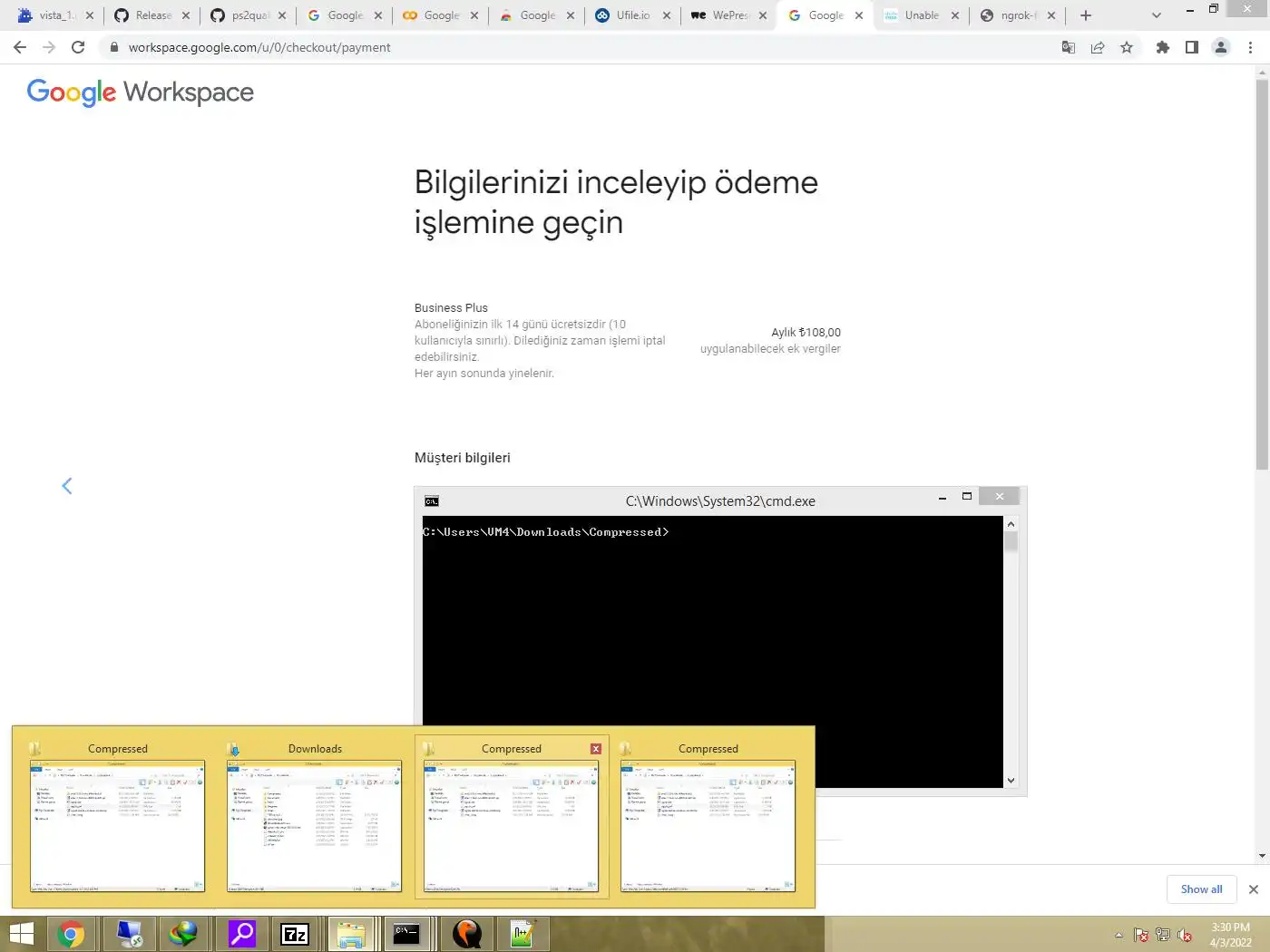Close the ps2qua tab
The image size is (1270, 952).
click(281, 15)
